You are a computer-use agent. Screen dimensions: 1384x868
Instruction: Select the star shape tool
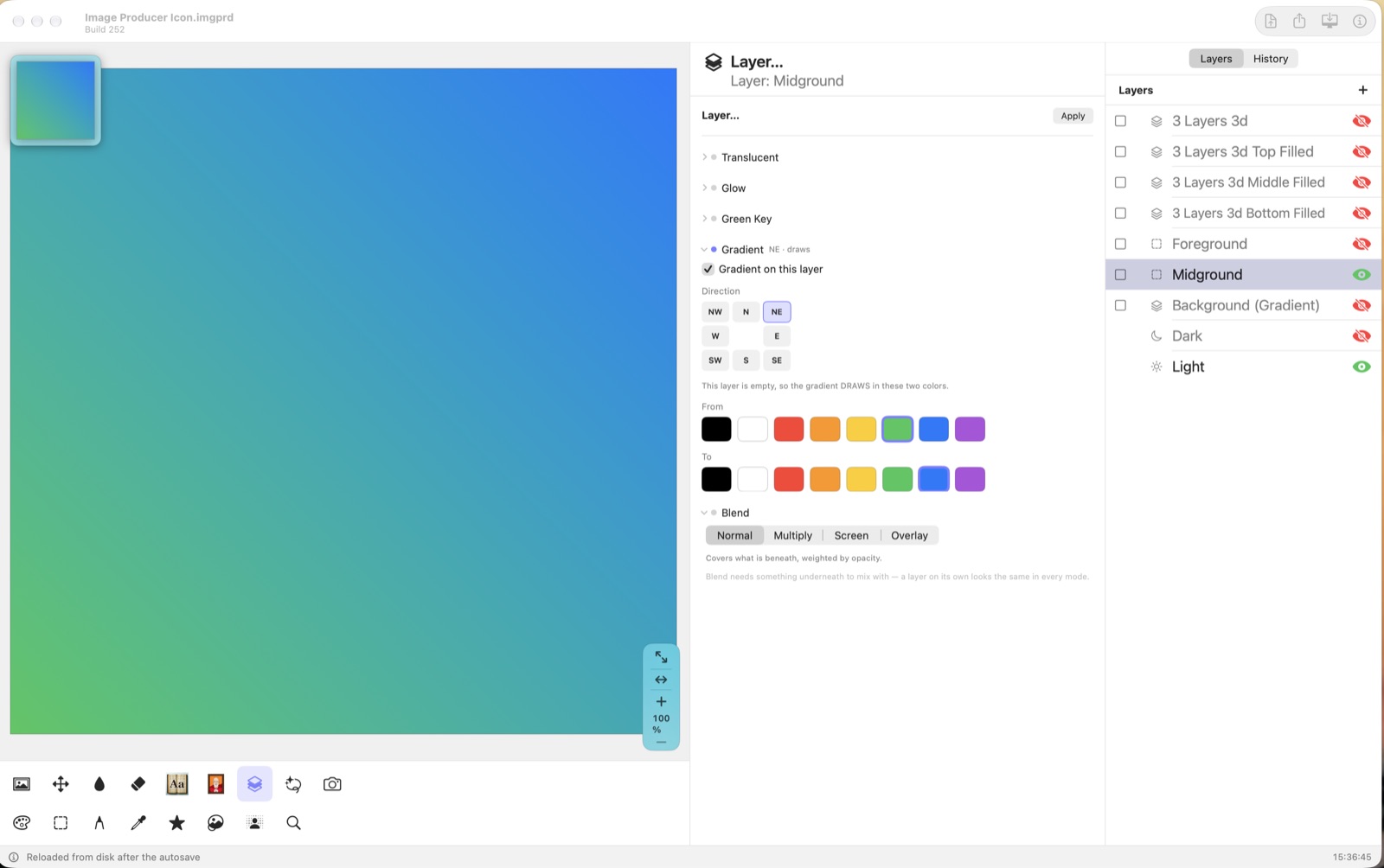coord(177,823)
